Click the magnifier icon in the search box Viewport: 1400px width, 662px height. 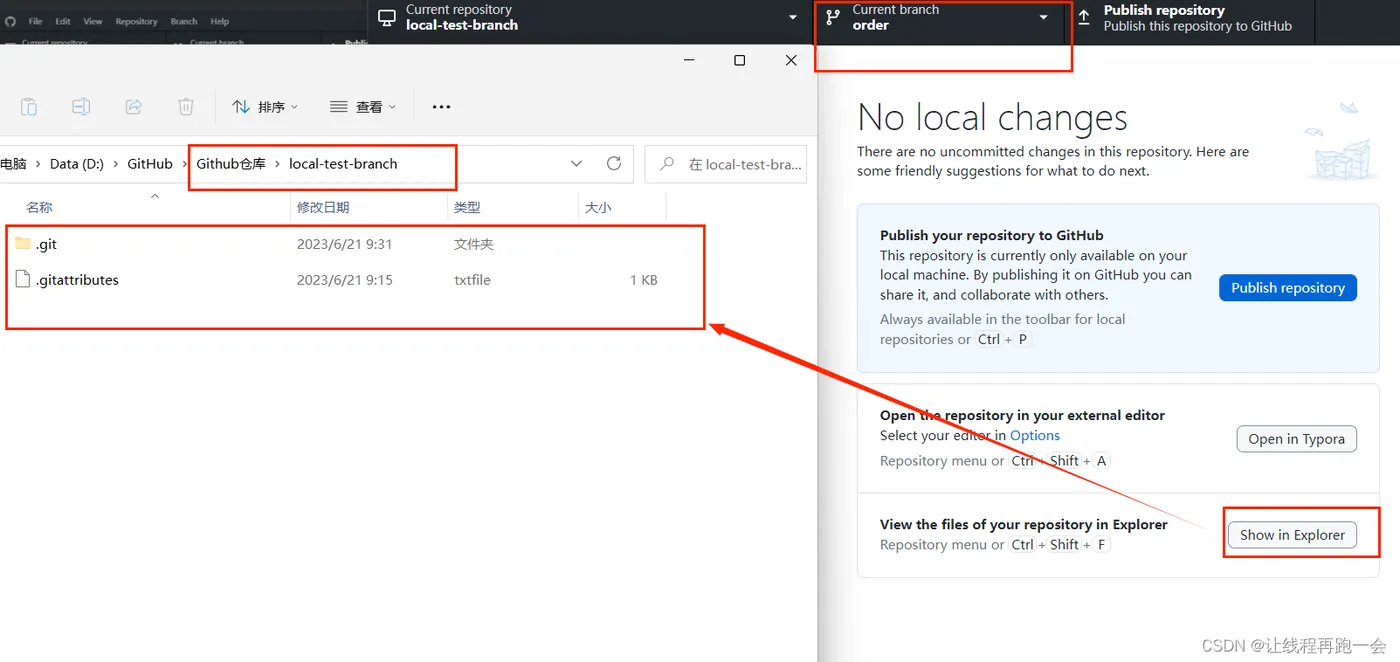(667, 164)
